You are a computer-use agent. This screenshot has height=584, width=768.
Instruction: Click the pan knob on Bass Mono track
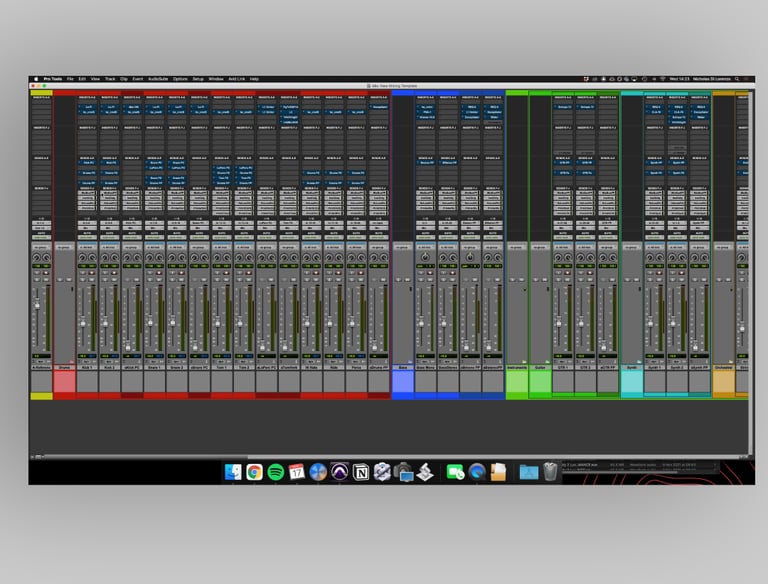tap(425, 258)
